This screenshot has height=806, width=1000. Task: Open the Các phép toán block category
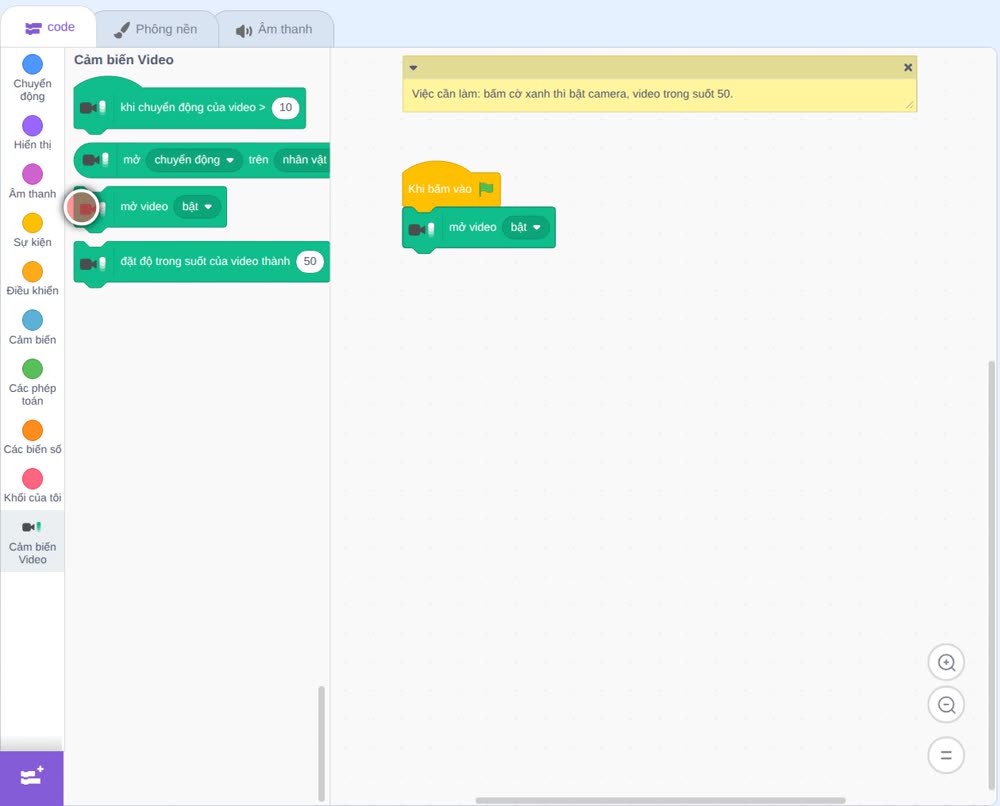click(32, 383)
